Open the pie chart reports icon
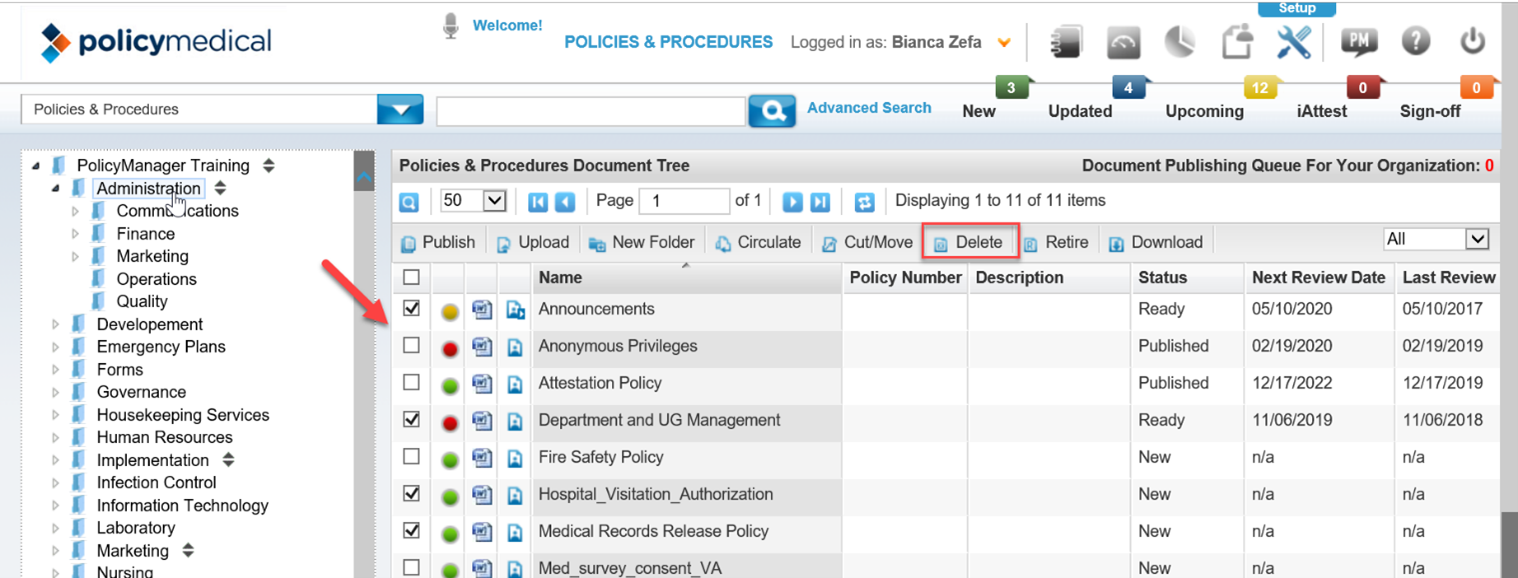Screen dimensions: 1518x578 1180,42
